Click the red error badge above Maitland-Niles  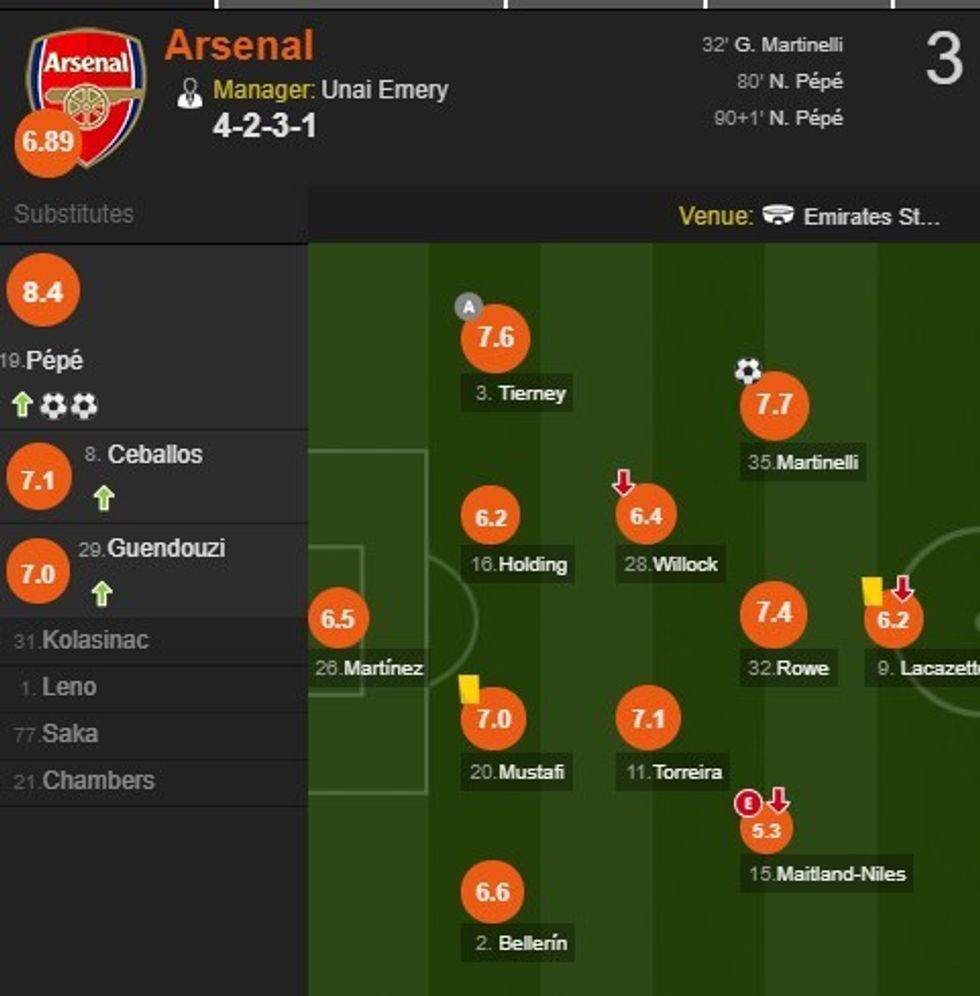(x=747, y=801)
